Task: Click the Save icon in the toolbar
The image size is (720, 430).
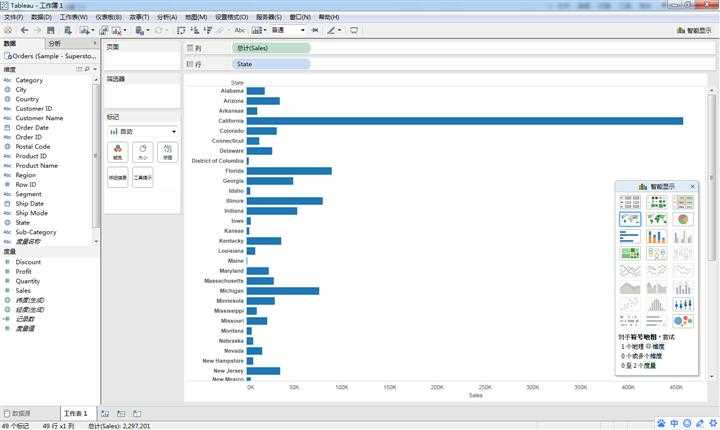Action: [x=51, y=30]
